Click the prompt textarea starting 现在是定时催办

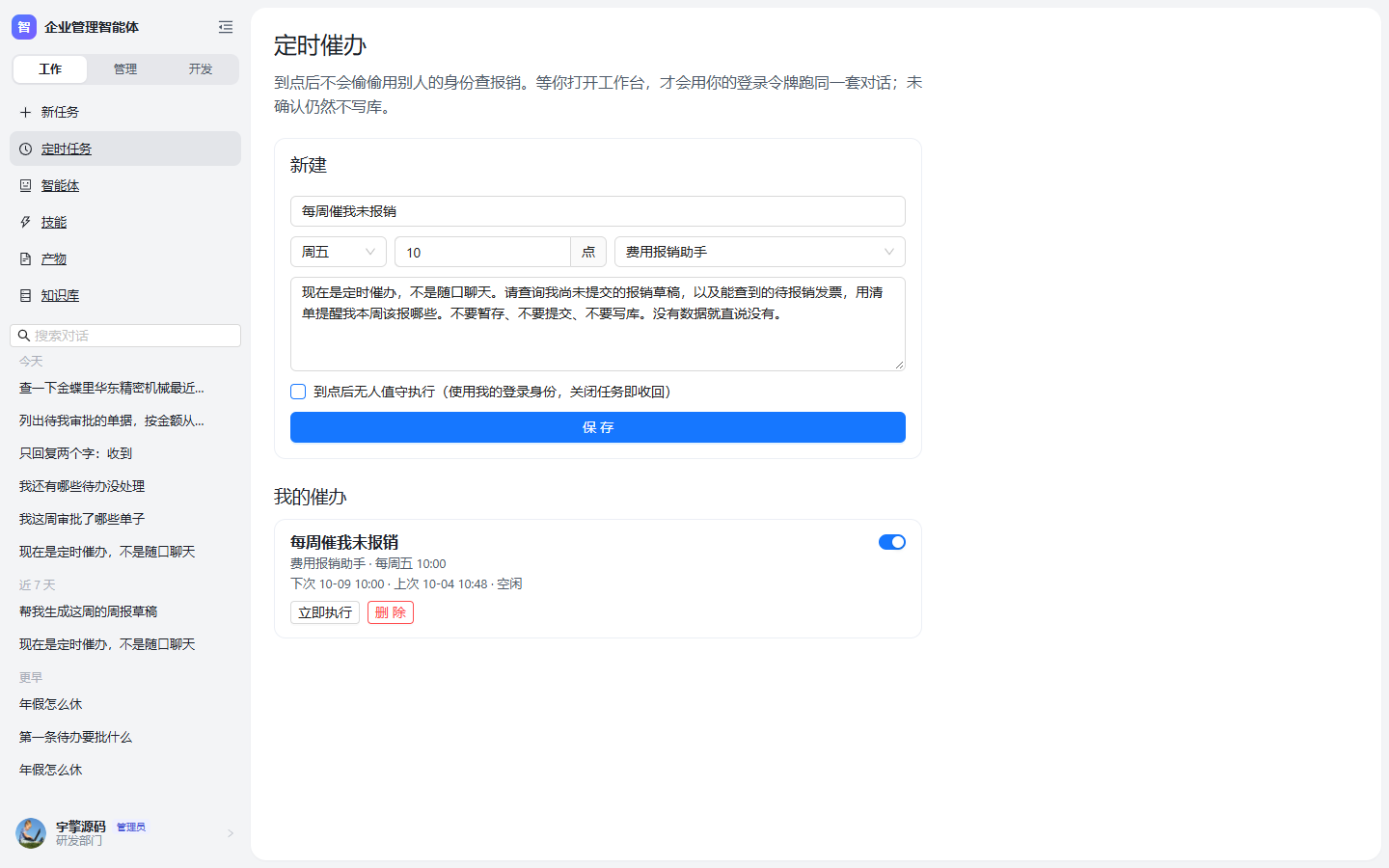point(598,324)
